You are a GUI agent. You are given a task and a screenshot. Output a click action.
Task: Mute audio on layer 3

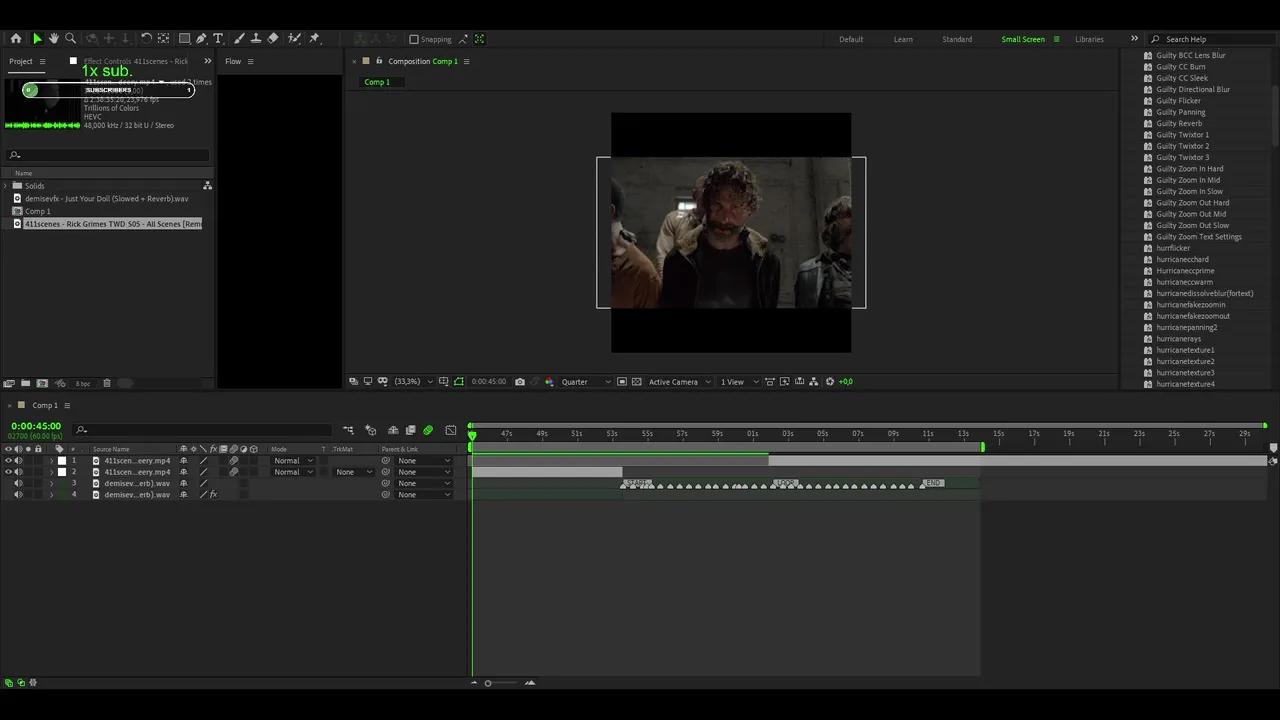pyautogui.click(x=18, y=483)
